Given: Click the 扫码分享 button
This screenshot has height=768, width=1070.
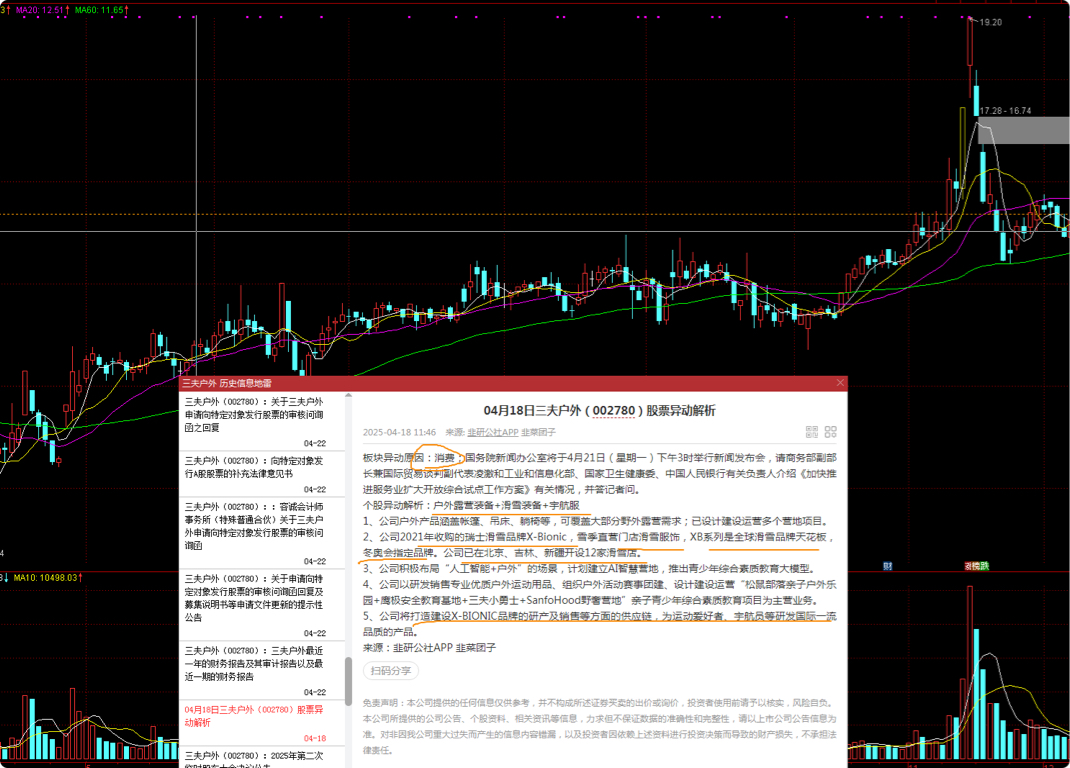Looking at the screenshot, I should click(x=391, y=670).
